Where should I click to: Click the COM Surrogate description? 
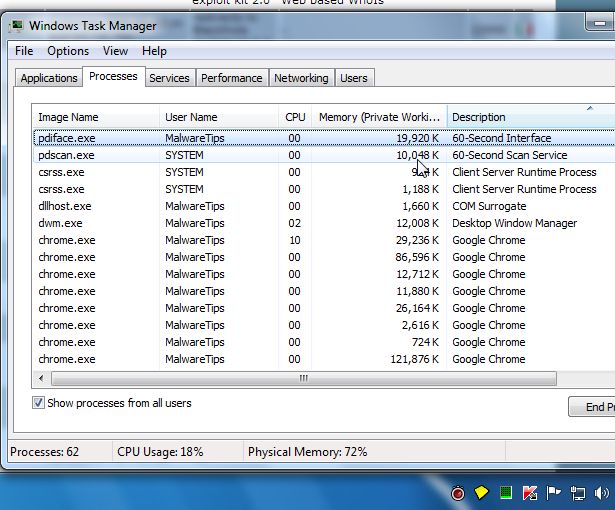click(489, 206)
